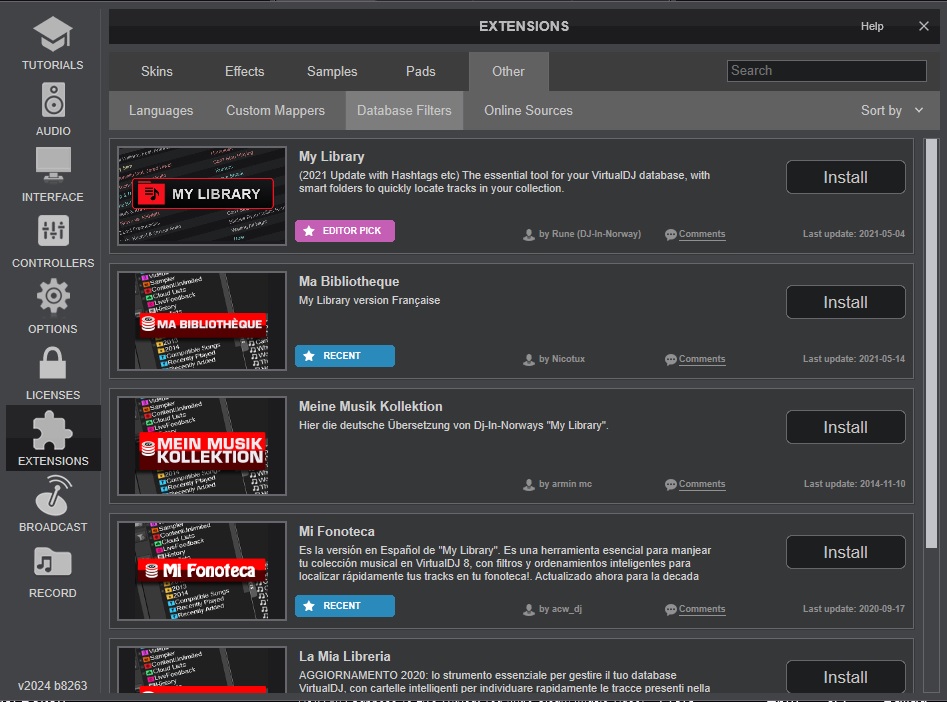947x702 pixels.
Task: Install the Meine Musik Kollektion extension
Action: (x=846, y=427)
